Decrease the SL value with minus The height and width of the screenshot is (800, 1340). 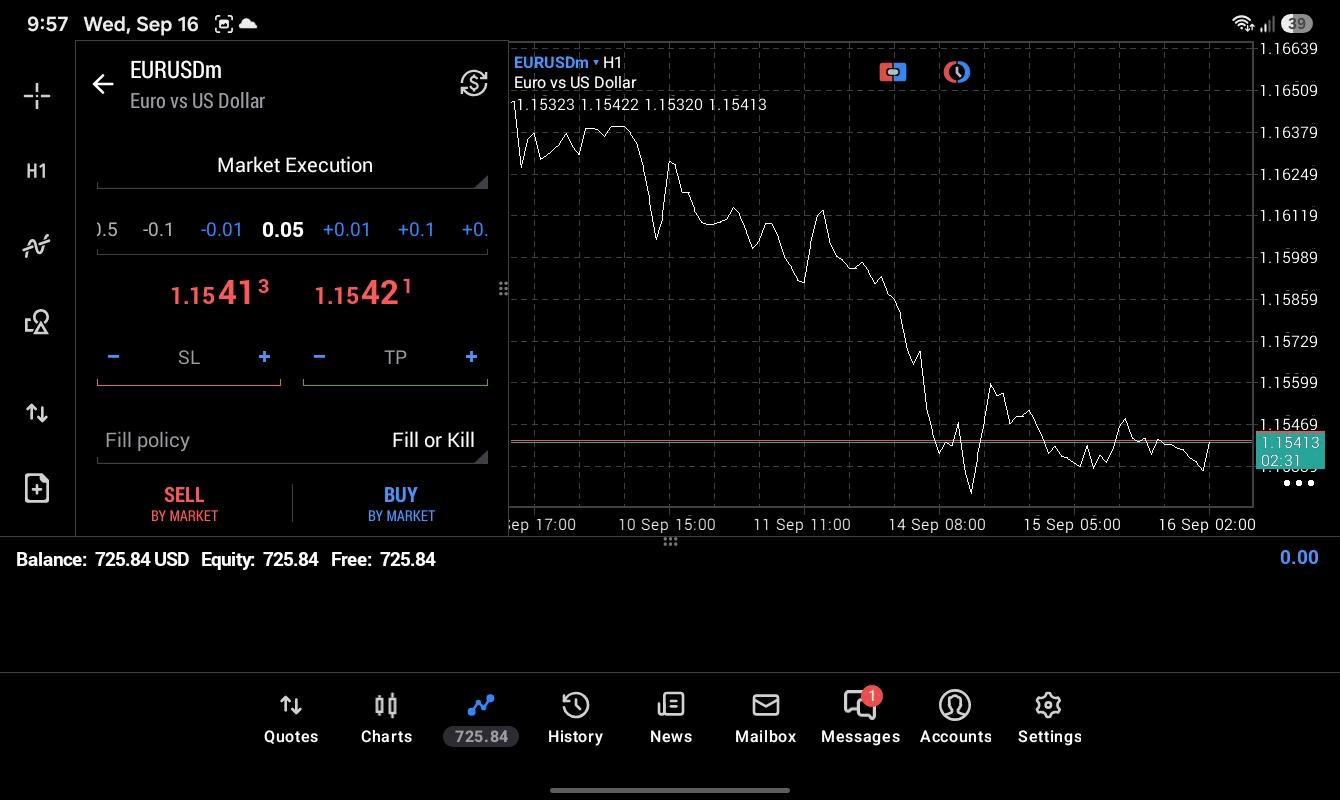[114, 357]
